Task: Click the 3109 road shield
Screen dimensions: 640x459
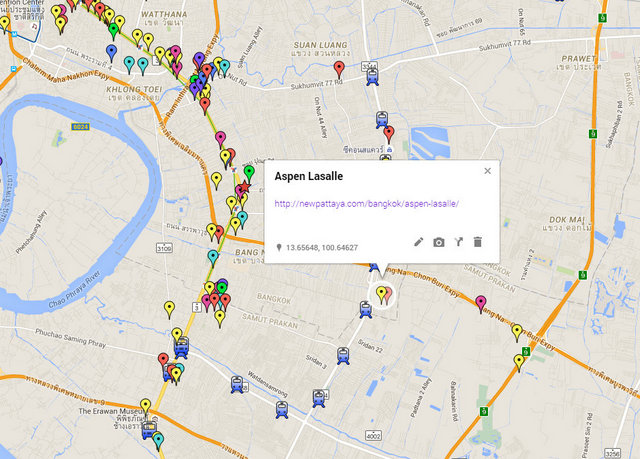Action: (x=164, y=248)
